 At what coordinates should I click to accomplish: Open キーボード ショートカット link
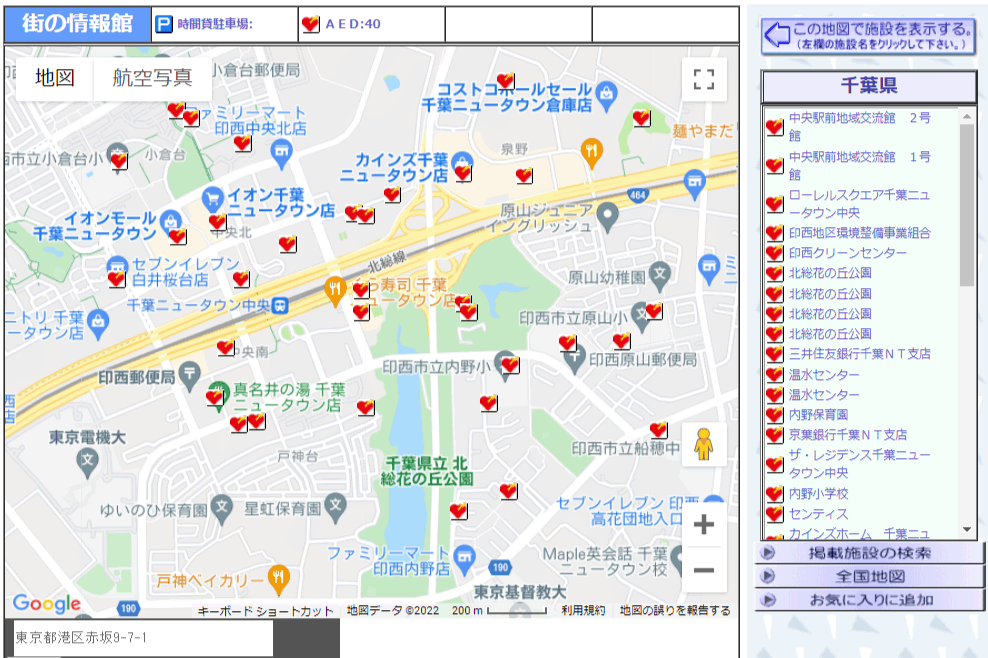(x=265, y=611)
